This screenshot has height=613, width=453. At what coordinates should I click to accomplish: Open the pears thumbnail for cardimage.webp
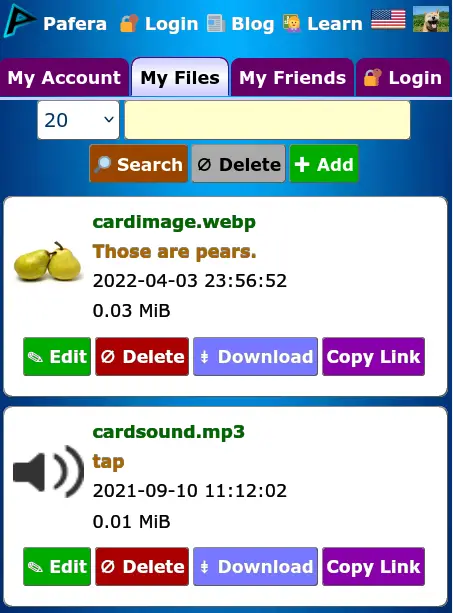(48, 261)
